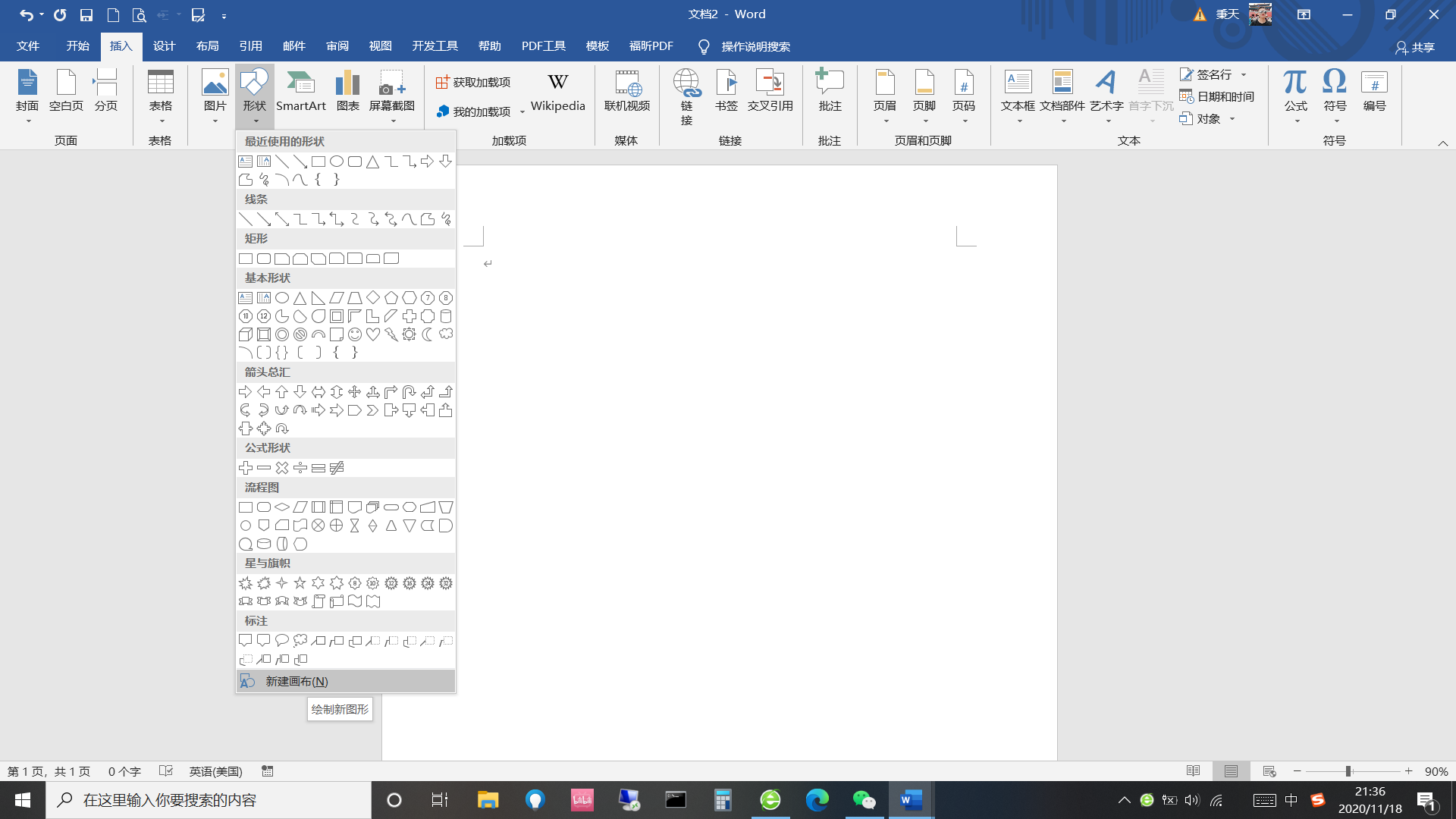
Task: Click the zoom in plus button
Action: point(1408,771)
